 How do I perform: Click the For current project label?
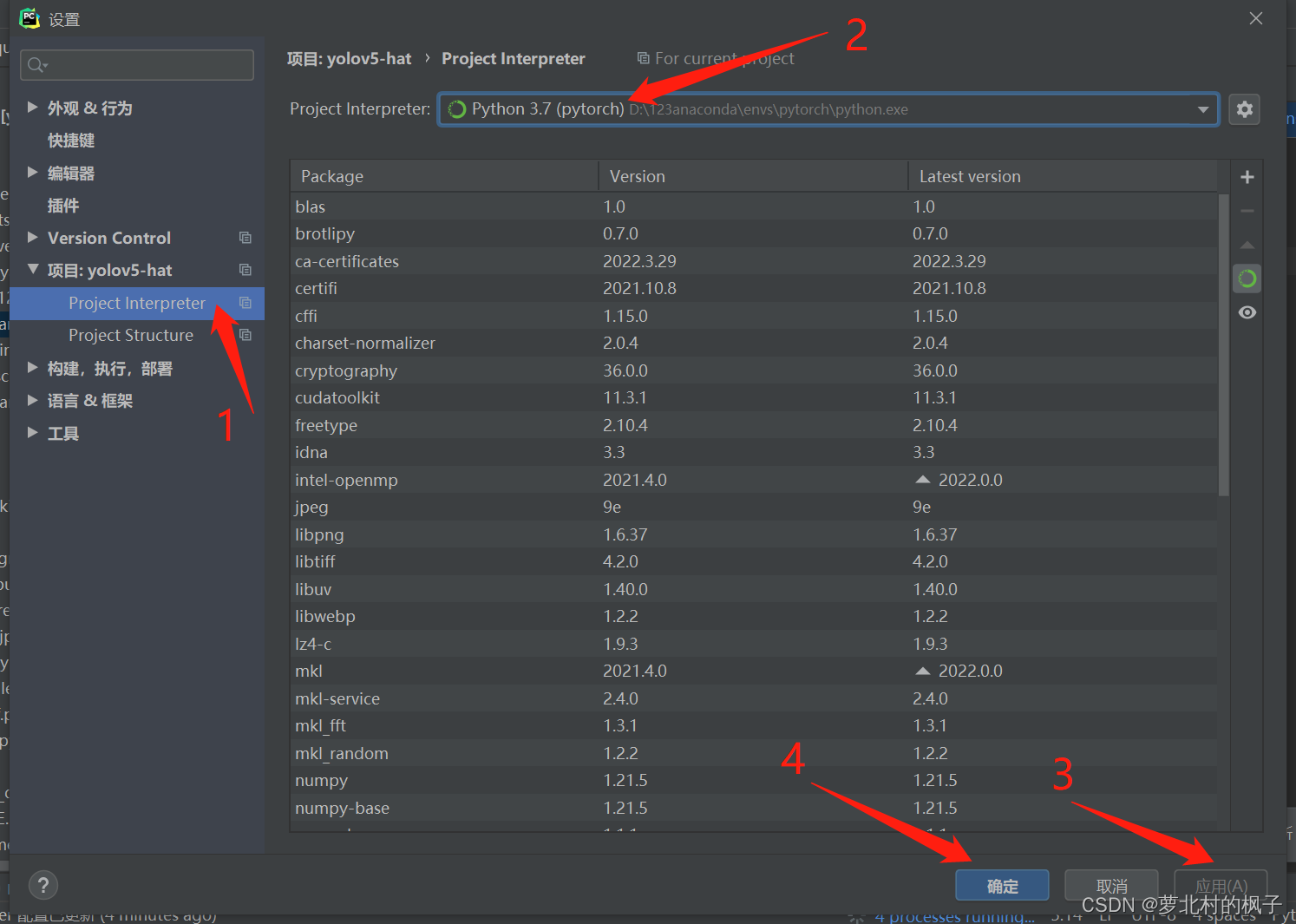[724, 58]
